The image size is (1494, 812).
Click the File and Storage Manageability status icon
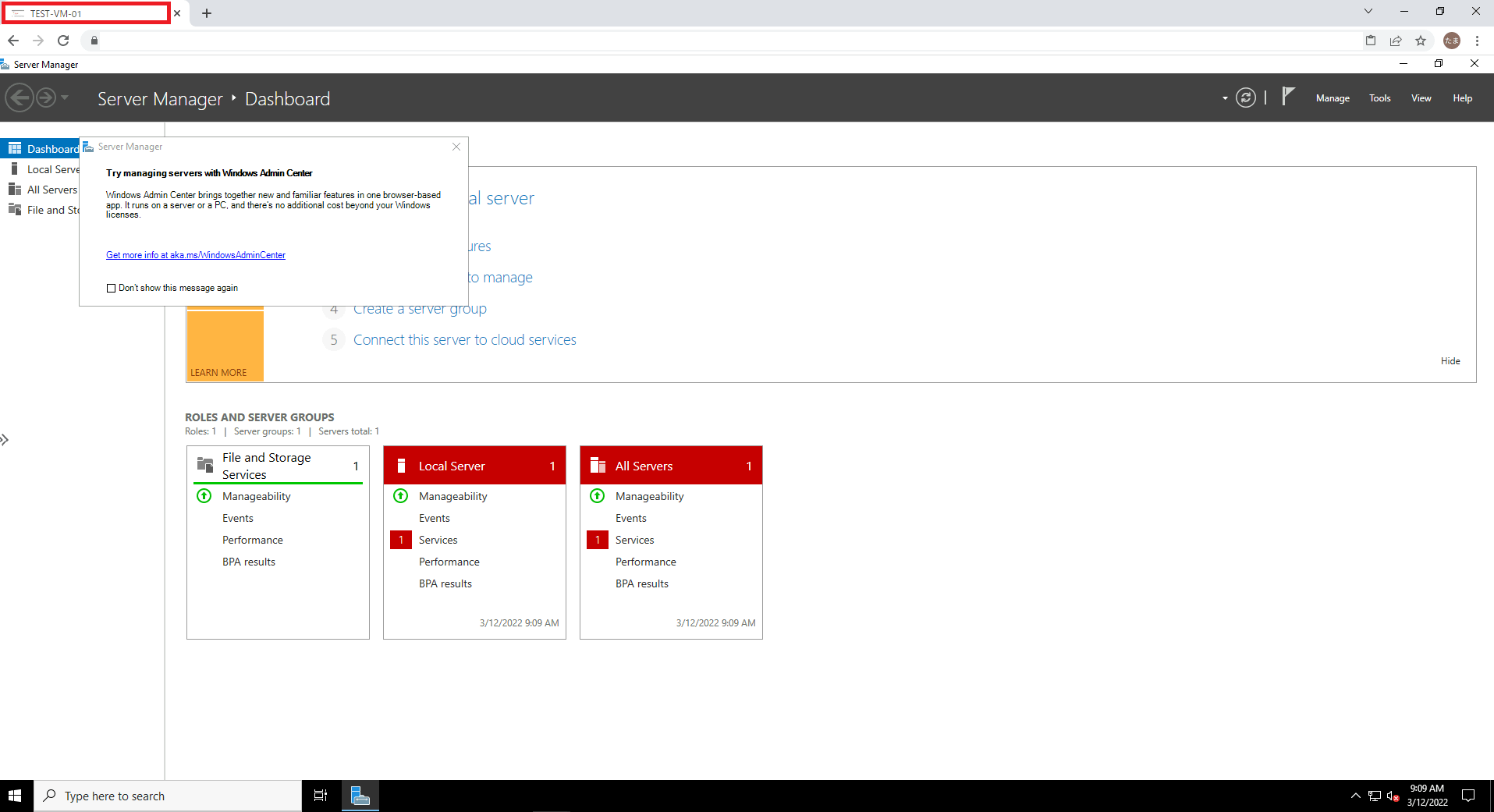pyautogui.click(x=204, y=496)
